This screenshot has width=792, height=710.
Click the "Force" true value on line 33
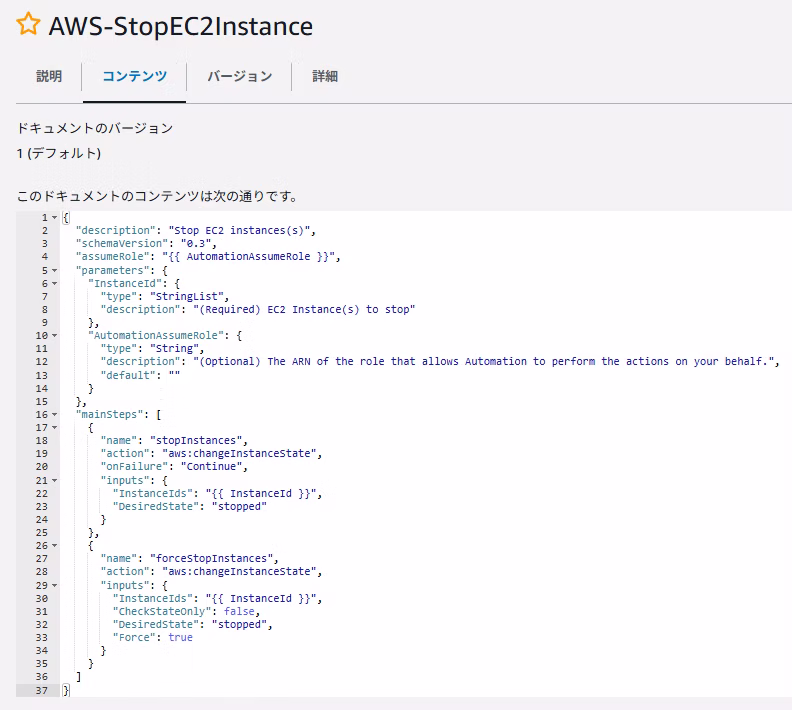pos(180,638)
